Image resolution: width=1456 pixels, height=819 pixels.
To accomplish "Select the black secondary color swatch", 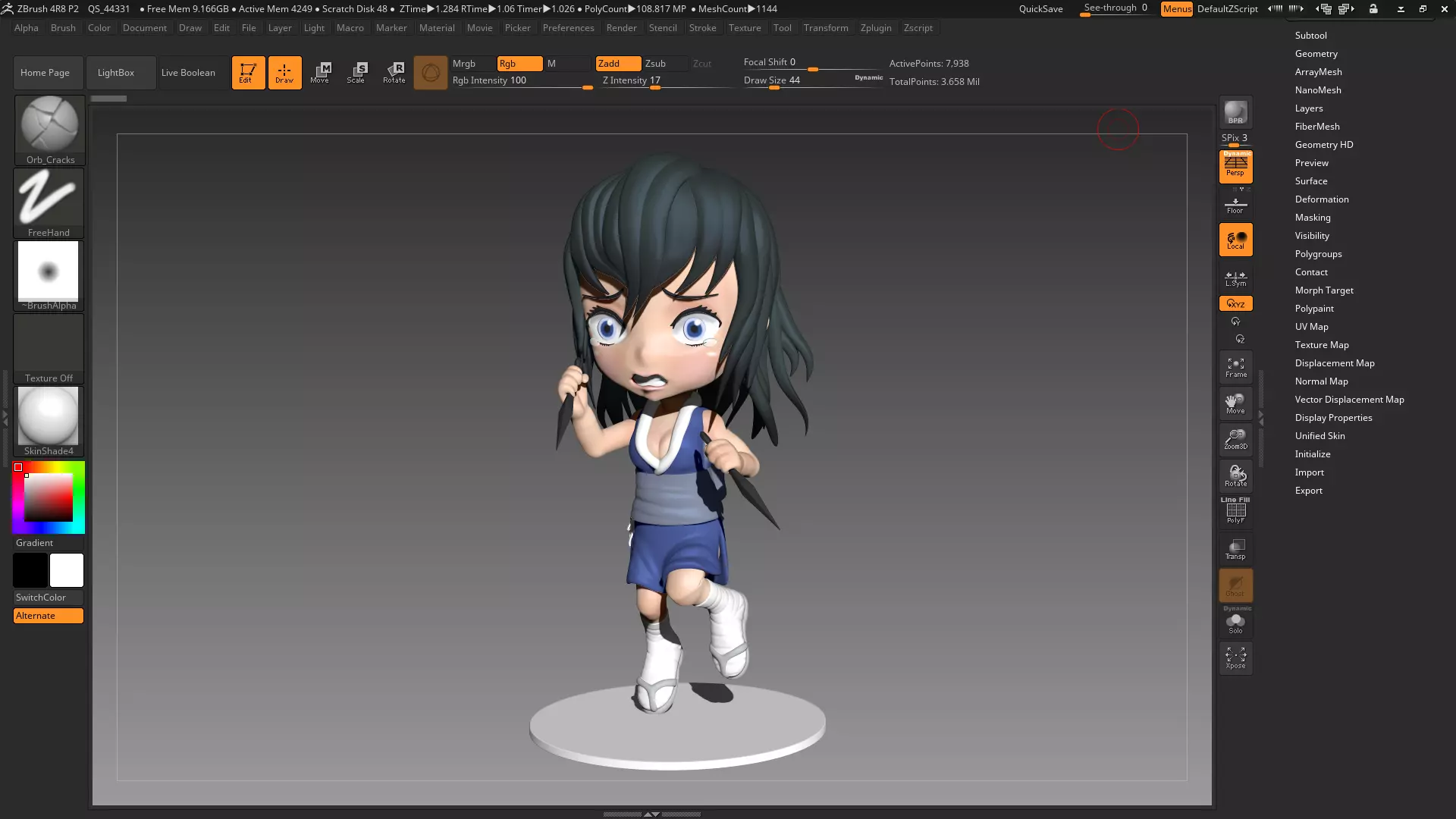I will click(30, 570).
